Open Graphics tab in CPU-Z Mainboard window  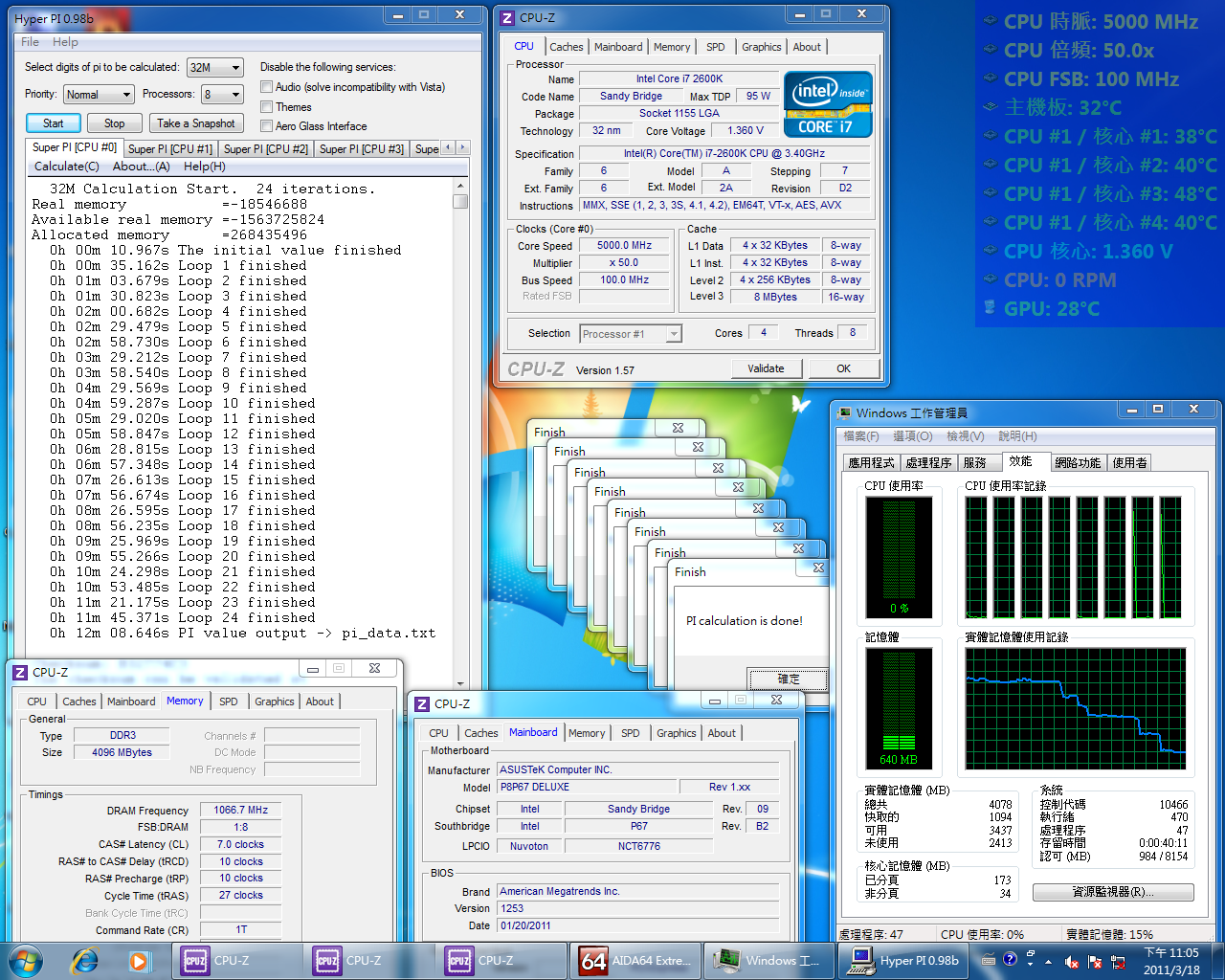click(676, 733)
